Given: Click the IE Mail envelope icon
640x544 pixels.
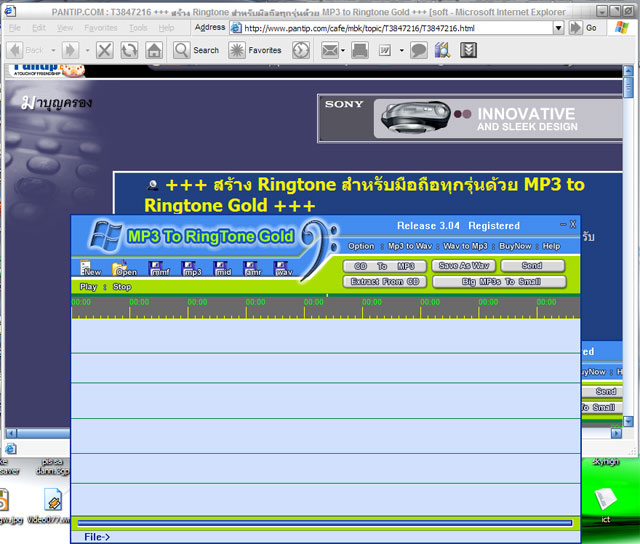Looking at the screenshot, I should pyautogui.click(x=329, y=51).
